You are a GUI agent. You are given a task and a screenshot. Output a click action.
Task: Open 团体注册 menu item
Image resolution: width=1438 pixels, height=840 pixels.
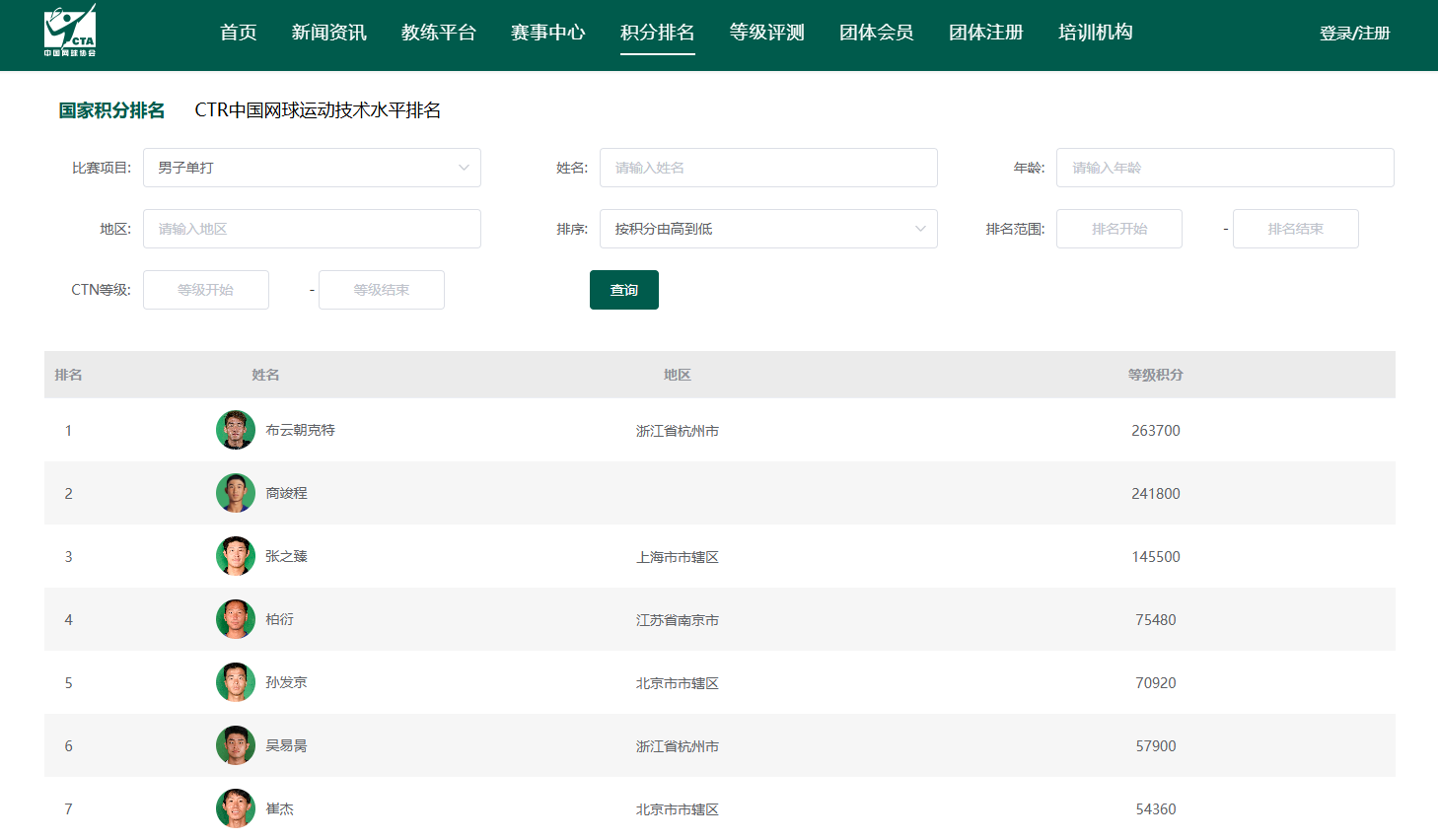[986, 33]
